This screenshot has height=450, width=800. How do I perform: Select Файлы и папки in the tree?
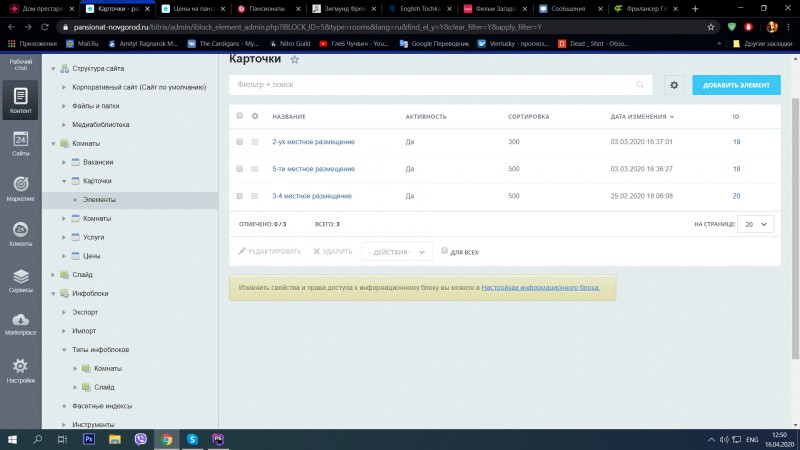click(x=95, y=106)
